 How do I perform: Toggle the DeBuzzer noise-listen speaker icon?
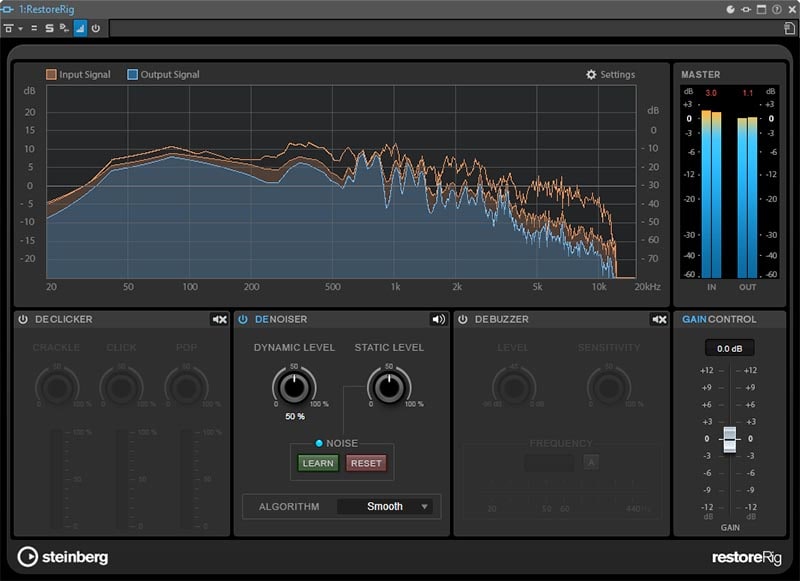pos(659,319)
